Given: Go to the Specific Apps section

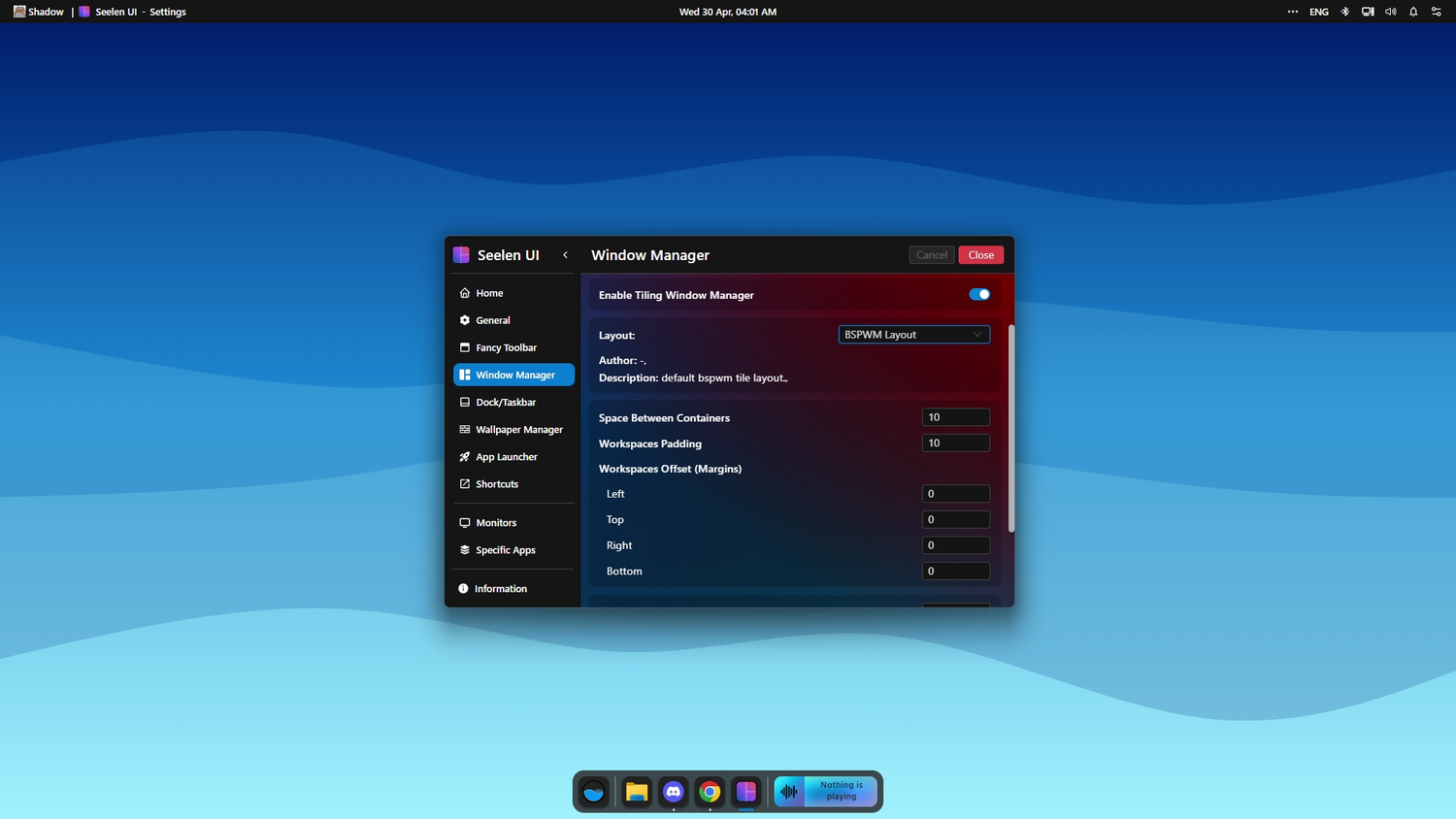Looking at the screenshot, I should [x=513, y=550].
